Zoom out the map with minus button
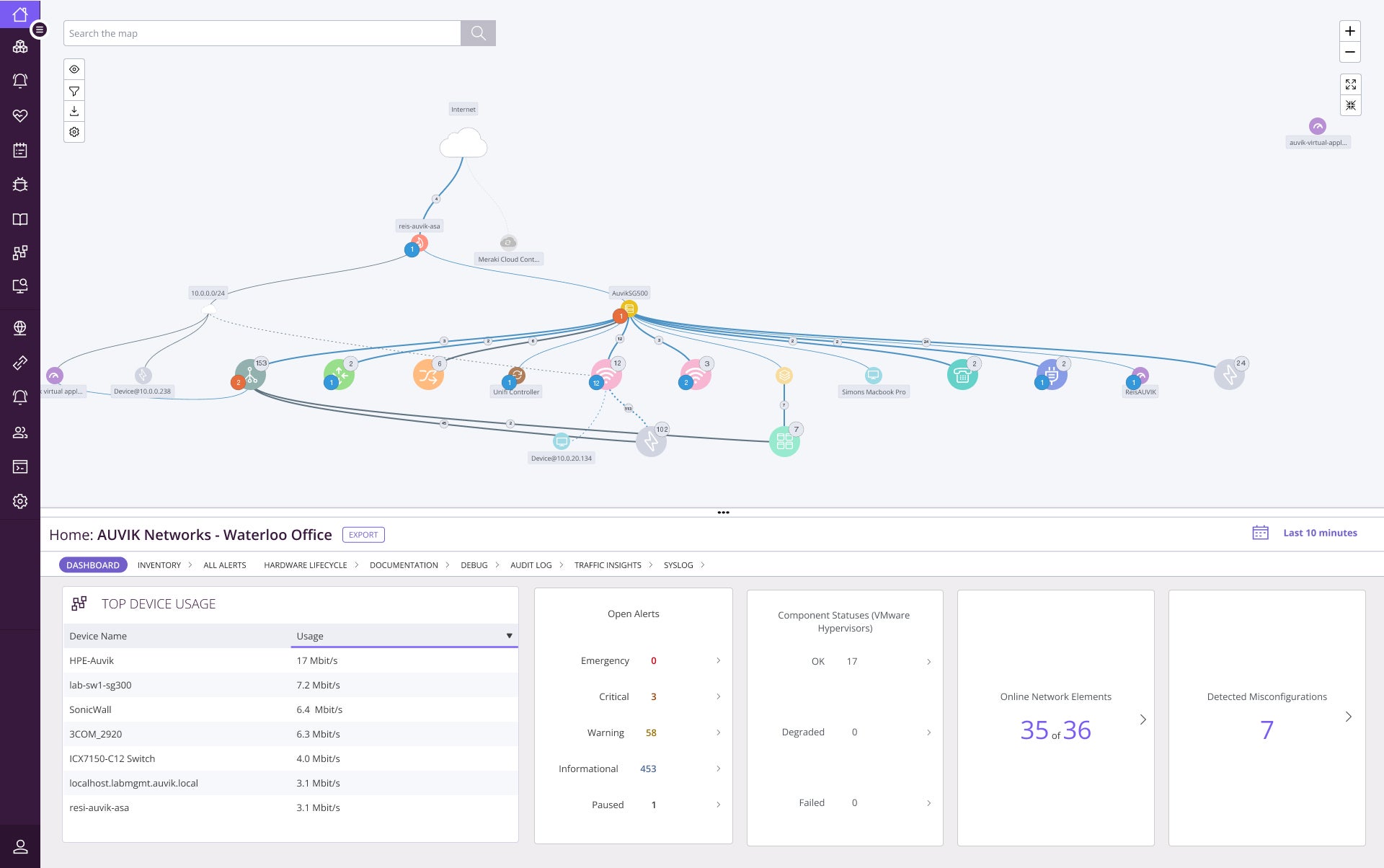Viewport: 1384px width, 868px height. pyautogui.click(x=1350, y=52)
